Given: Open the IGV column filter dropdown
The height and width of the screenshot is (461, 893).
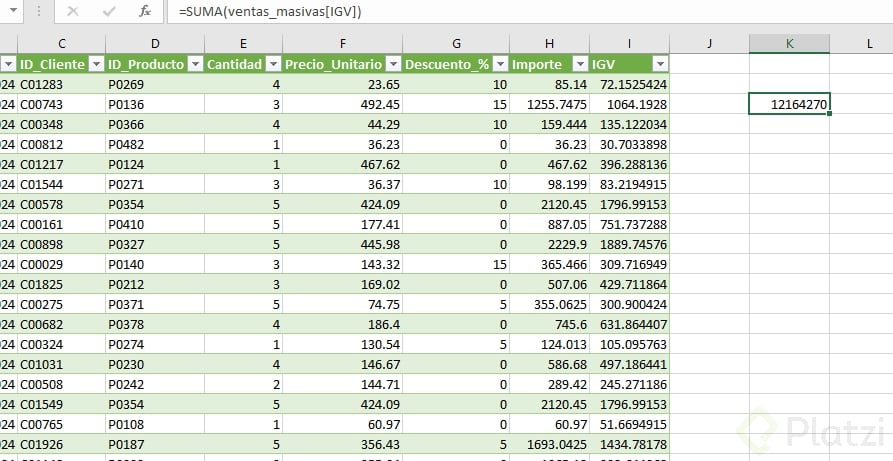Looking at the screenshot, I should point(658,64).
